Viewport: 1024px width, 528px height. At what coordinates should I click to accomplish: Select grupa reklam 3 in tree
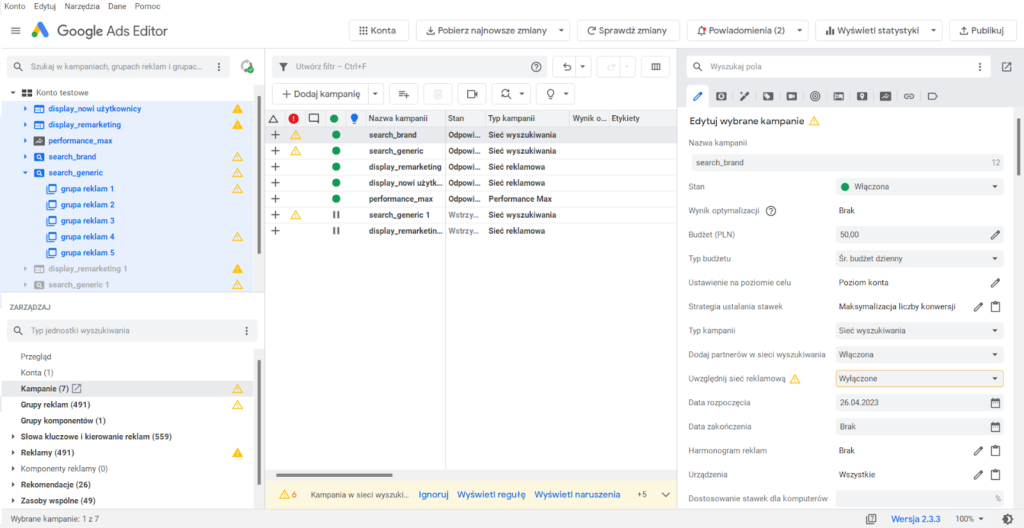88,221
